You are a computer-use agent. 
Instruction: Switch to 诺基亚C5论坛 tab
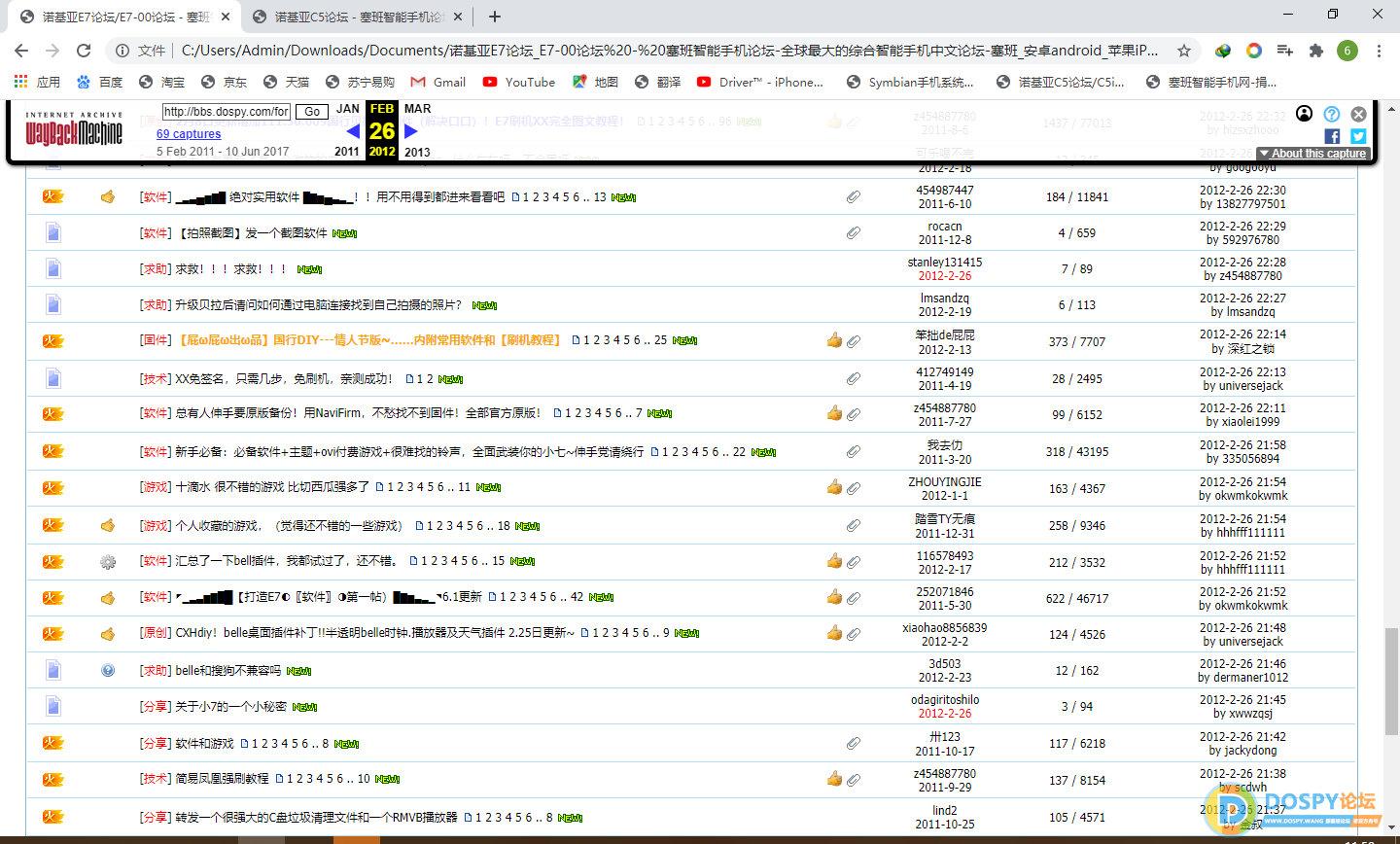pos(356,17)
